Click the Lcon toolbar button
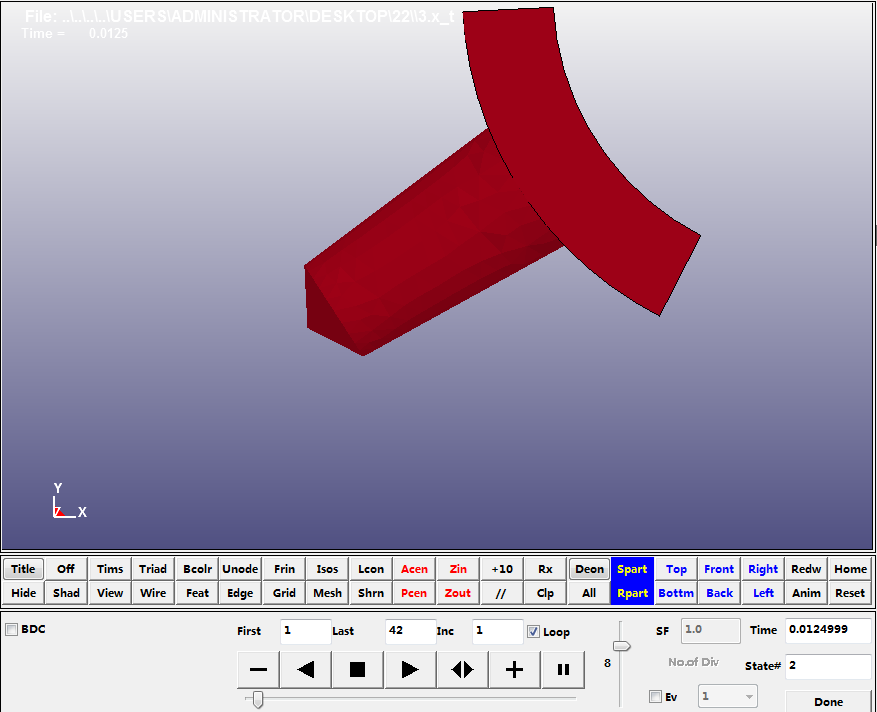877x712 pixels. (x=371, y=569)
